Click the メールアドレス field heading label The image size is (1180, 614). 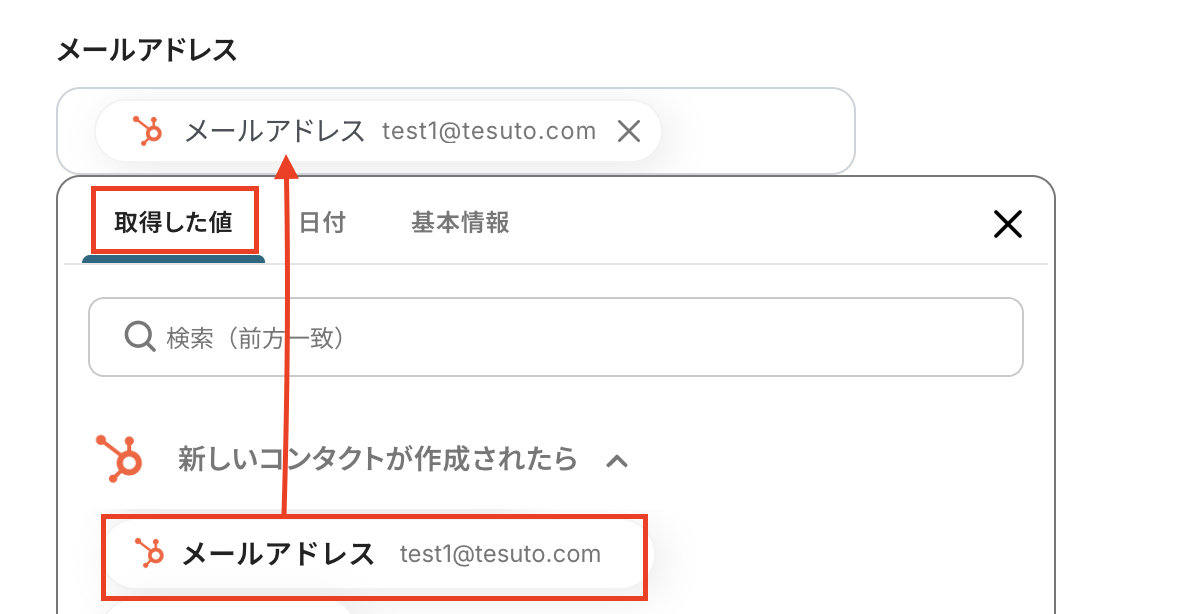point(147,50)
